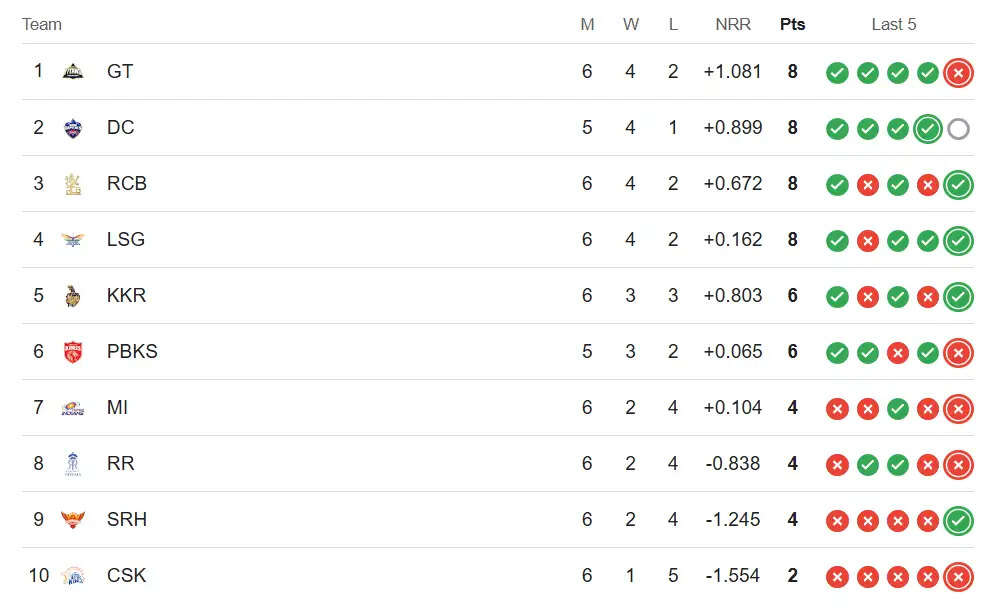Click the Pts column header

click(792, 24)
